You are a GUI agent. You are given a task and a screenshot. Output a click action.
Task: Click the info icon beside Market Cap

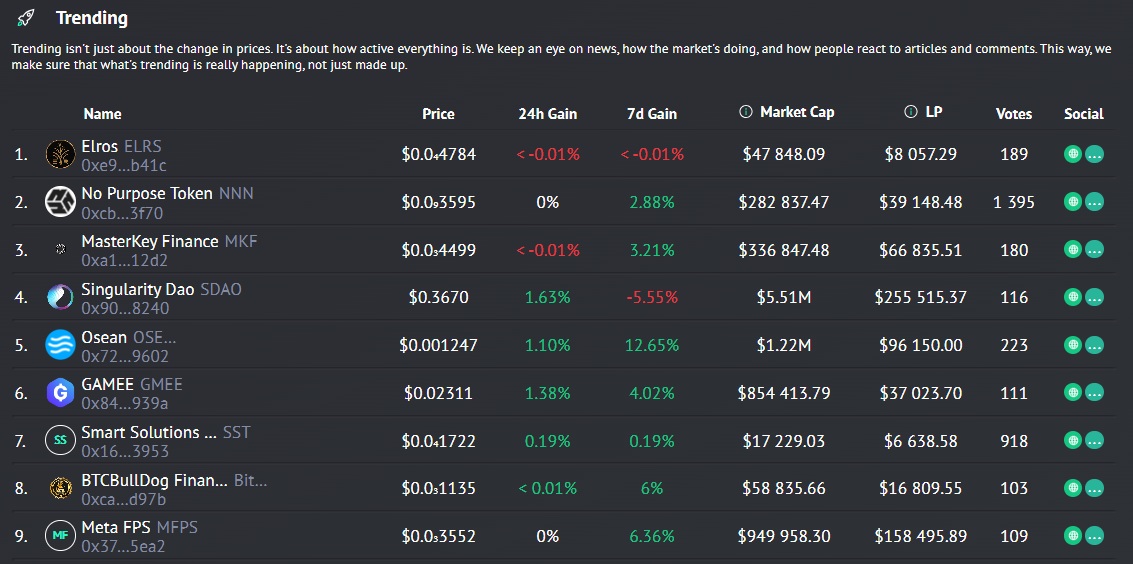745,112
